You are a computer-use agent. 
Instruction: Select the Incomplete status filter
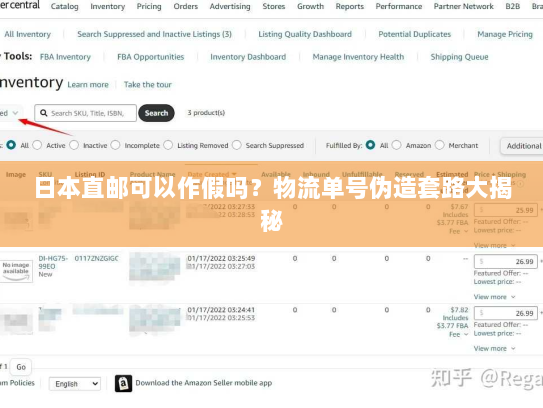pos(116,145)
